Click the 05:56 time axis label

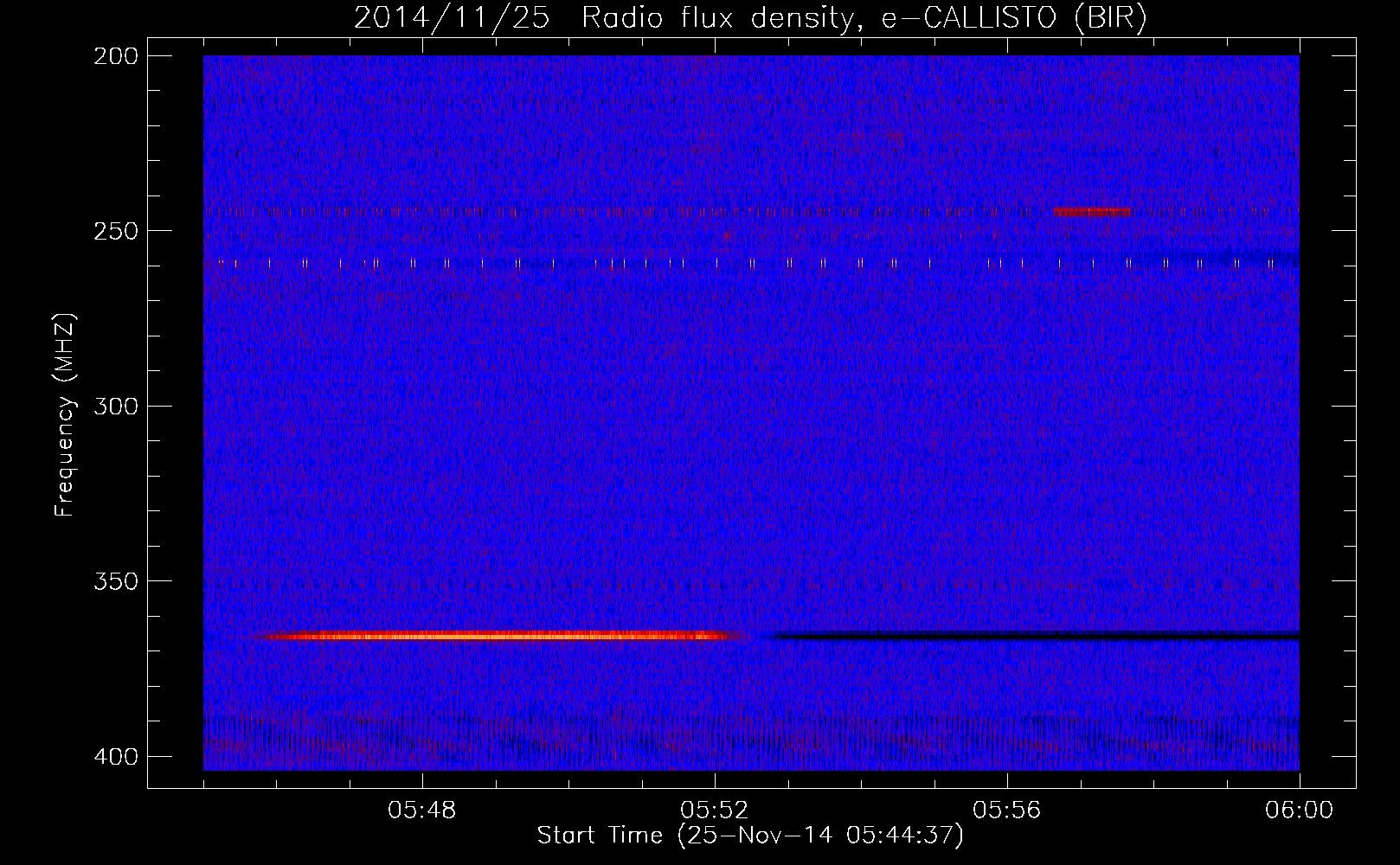click(1007, 811)
